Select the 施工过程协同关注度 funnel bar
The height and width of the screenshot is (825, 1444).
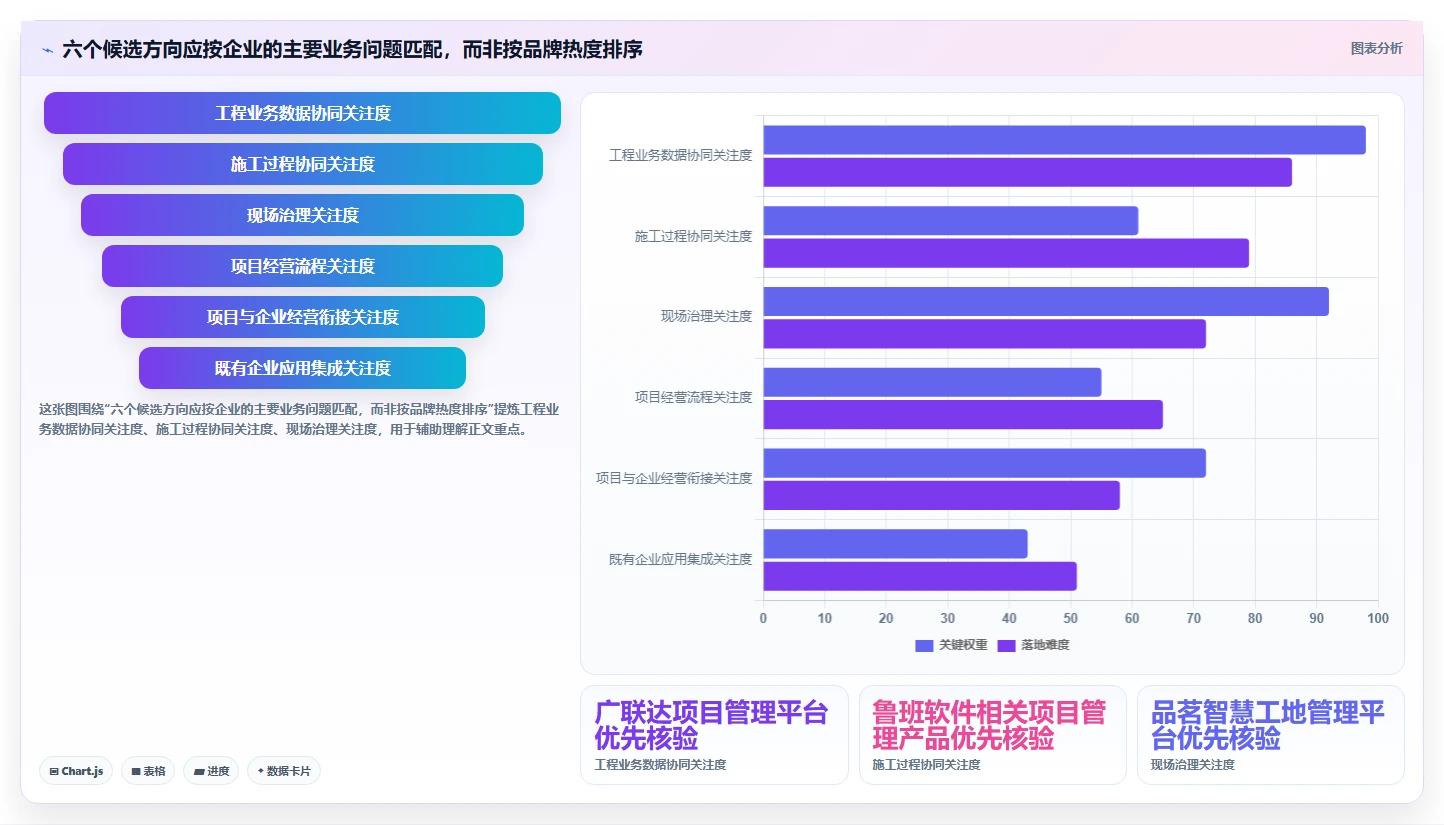(303, 164)
